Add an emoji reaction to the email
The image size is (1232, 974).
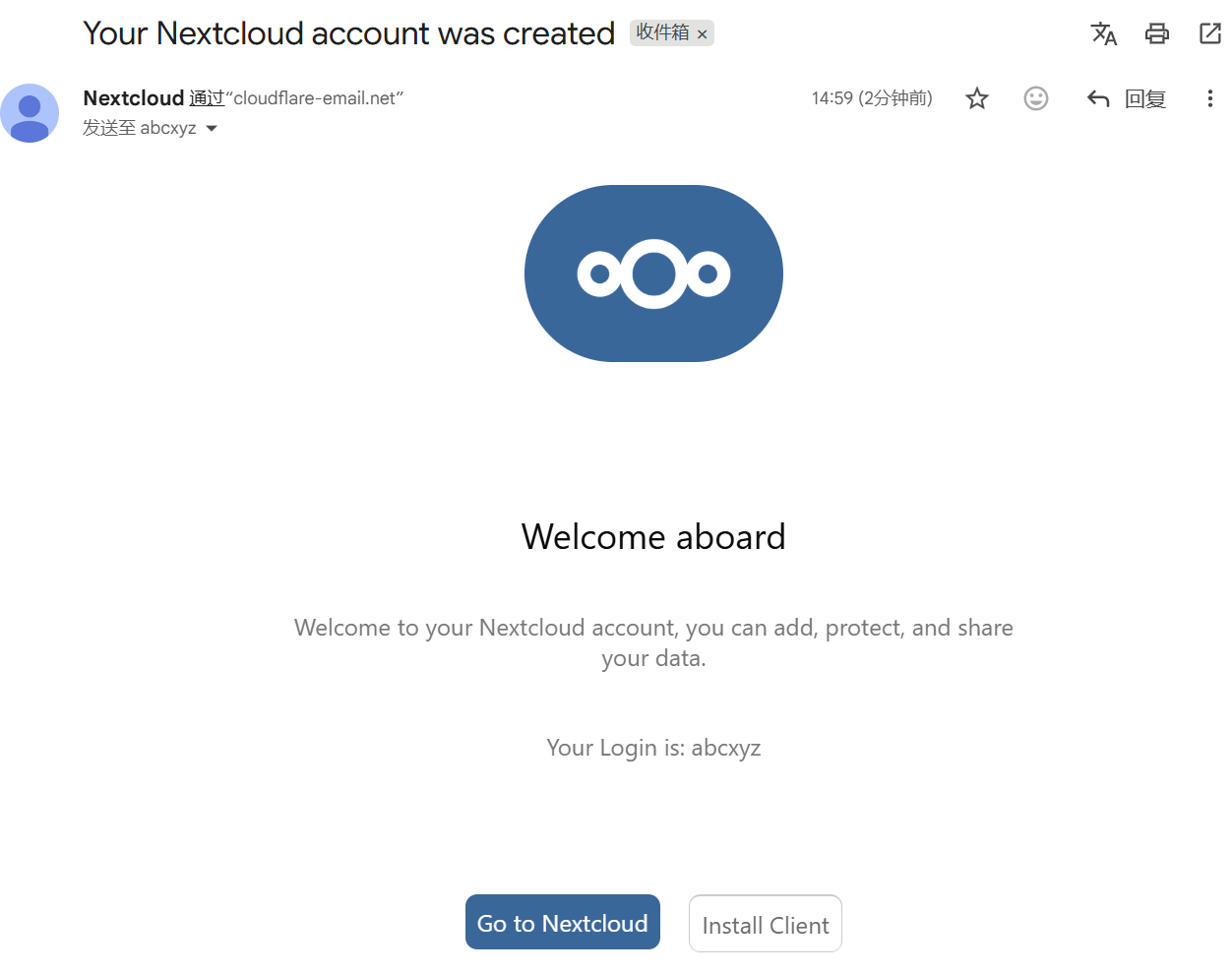(1035, 98)
